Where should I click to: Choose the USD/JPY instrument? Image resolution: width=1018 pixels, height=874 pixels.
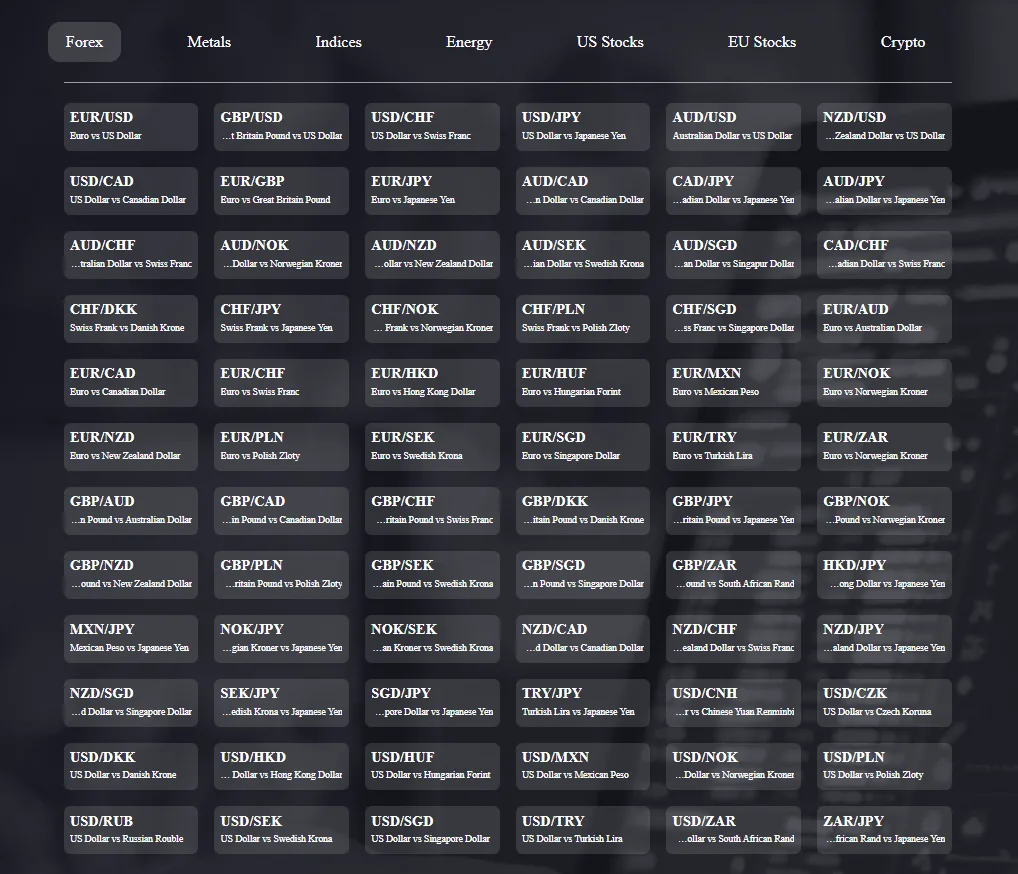(582, 126)
